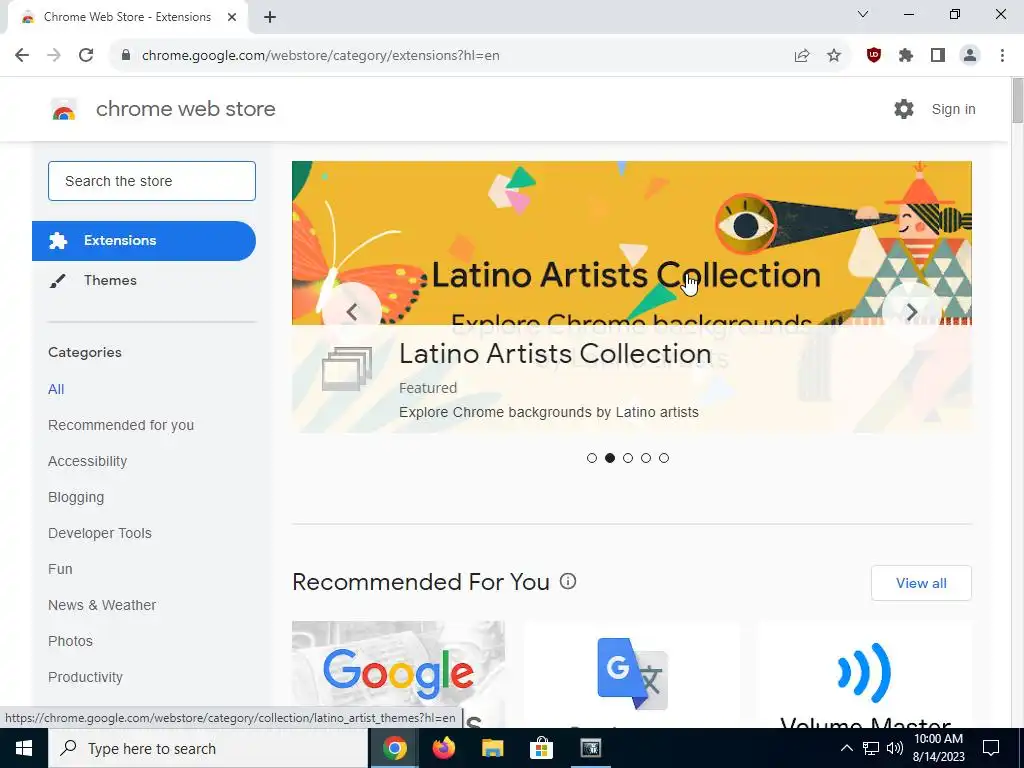Share this page via the share icon
This screenshot has height=768, width=1024.
802,56
